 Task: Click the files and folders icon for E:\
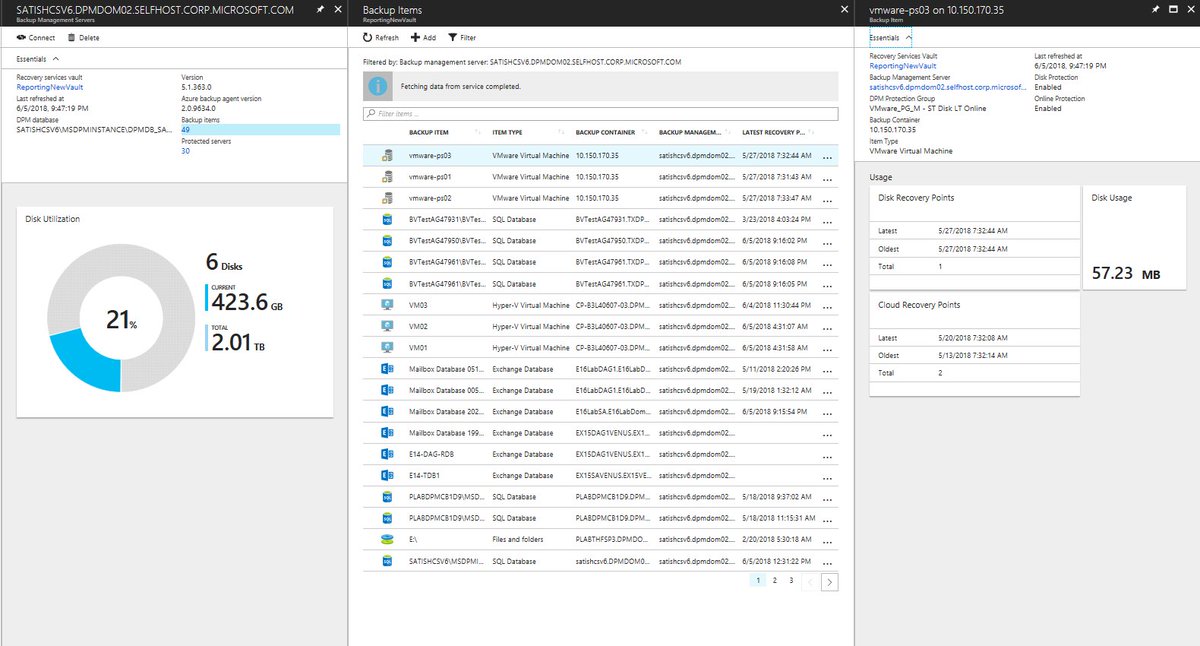click(x=387, y=539)
